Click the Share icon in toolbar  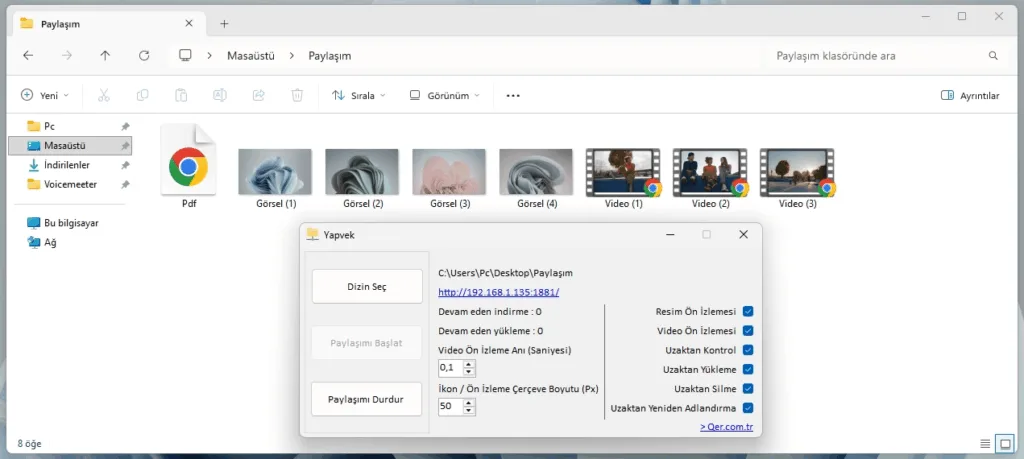[258, 96]
